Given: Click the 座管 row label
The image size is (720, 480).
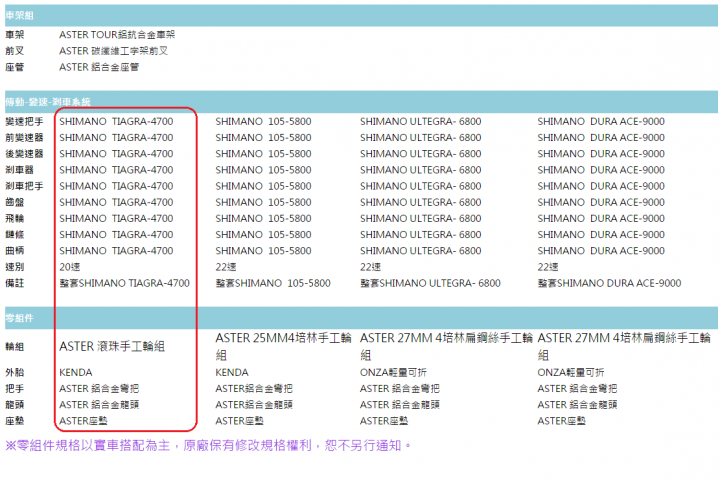Looking at the screenshot, I should pos(15,67).
